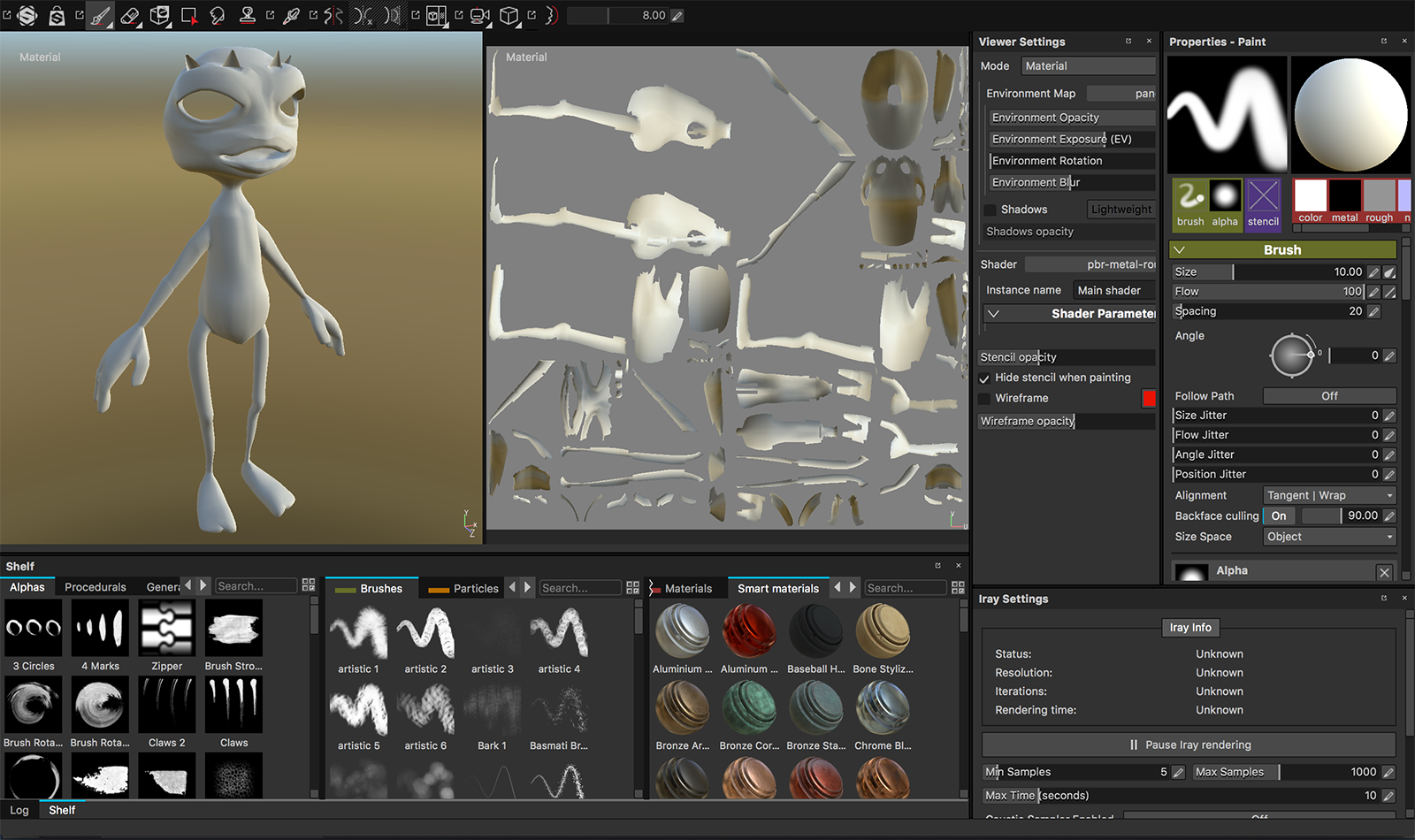Toggle Hide stencil when painting

coord(984,377)
